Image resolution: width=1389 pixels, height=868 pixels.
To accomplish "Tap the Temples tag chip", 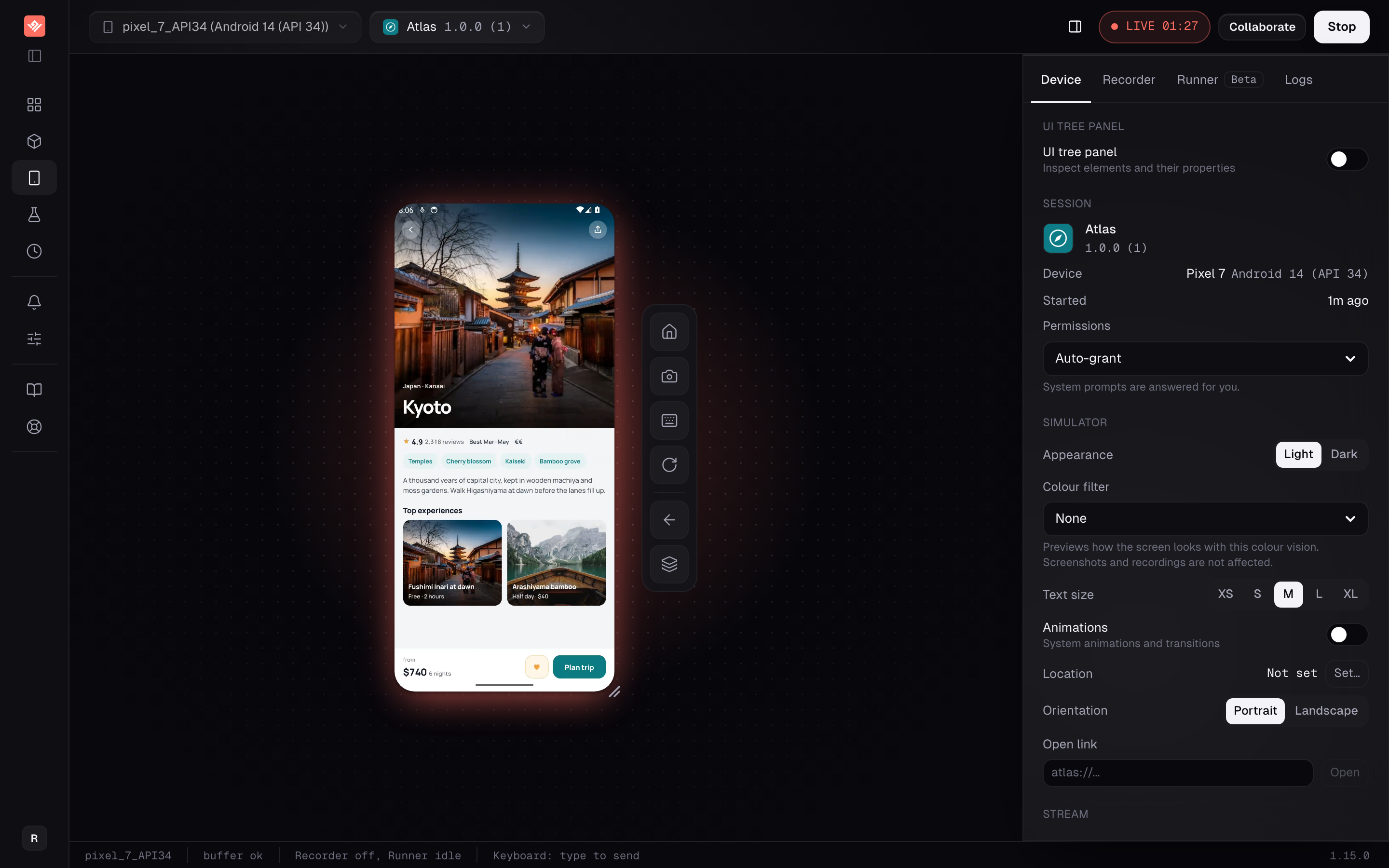I will pyautogui.click(x=420, y=461).
